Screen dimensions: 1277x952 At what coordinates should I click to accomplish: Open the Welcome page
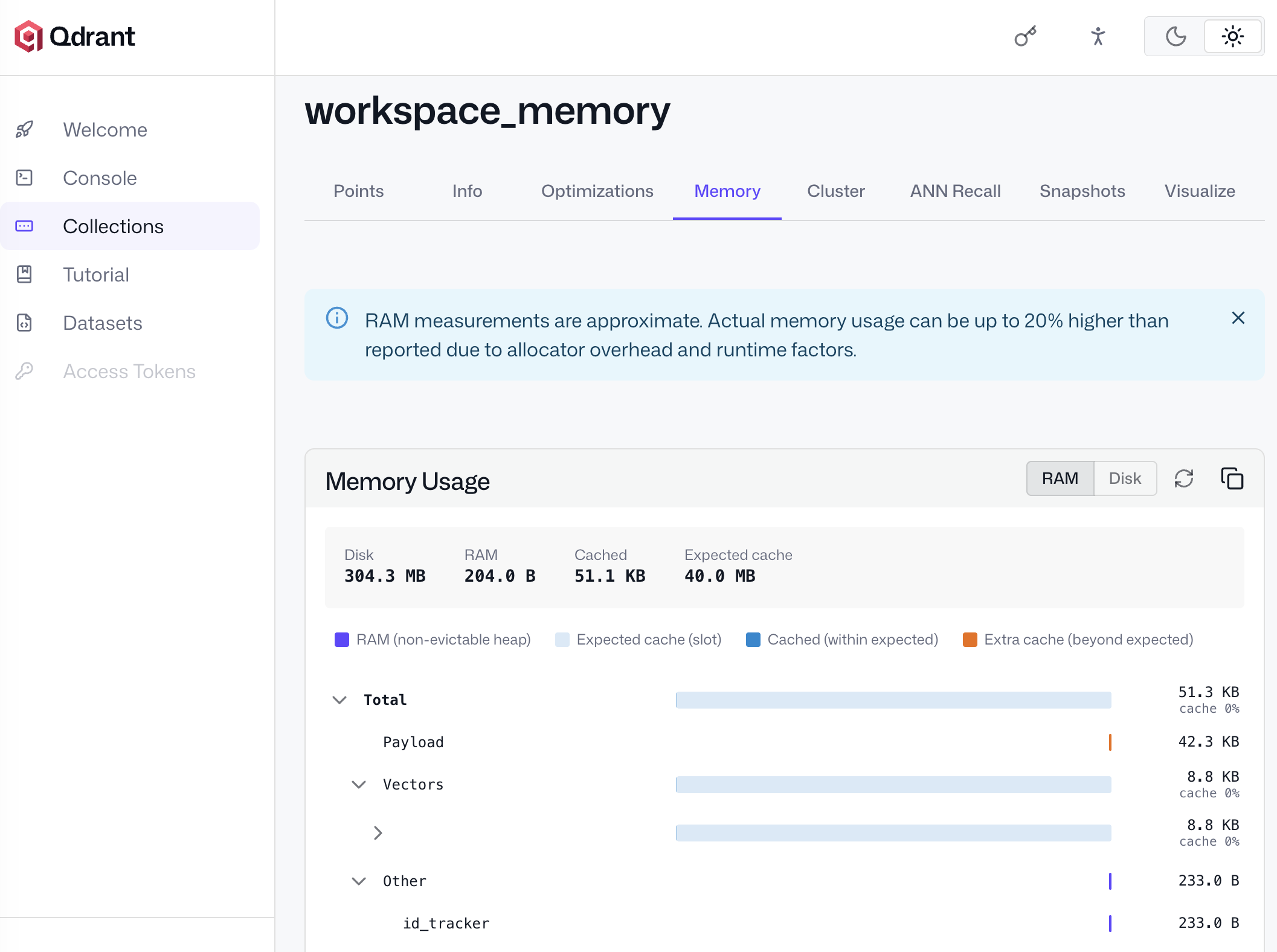tap(130, 129)
